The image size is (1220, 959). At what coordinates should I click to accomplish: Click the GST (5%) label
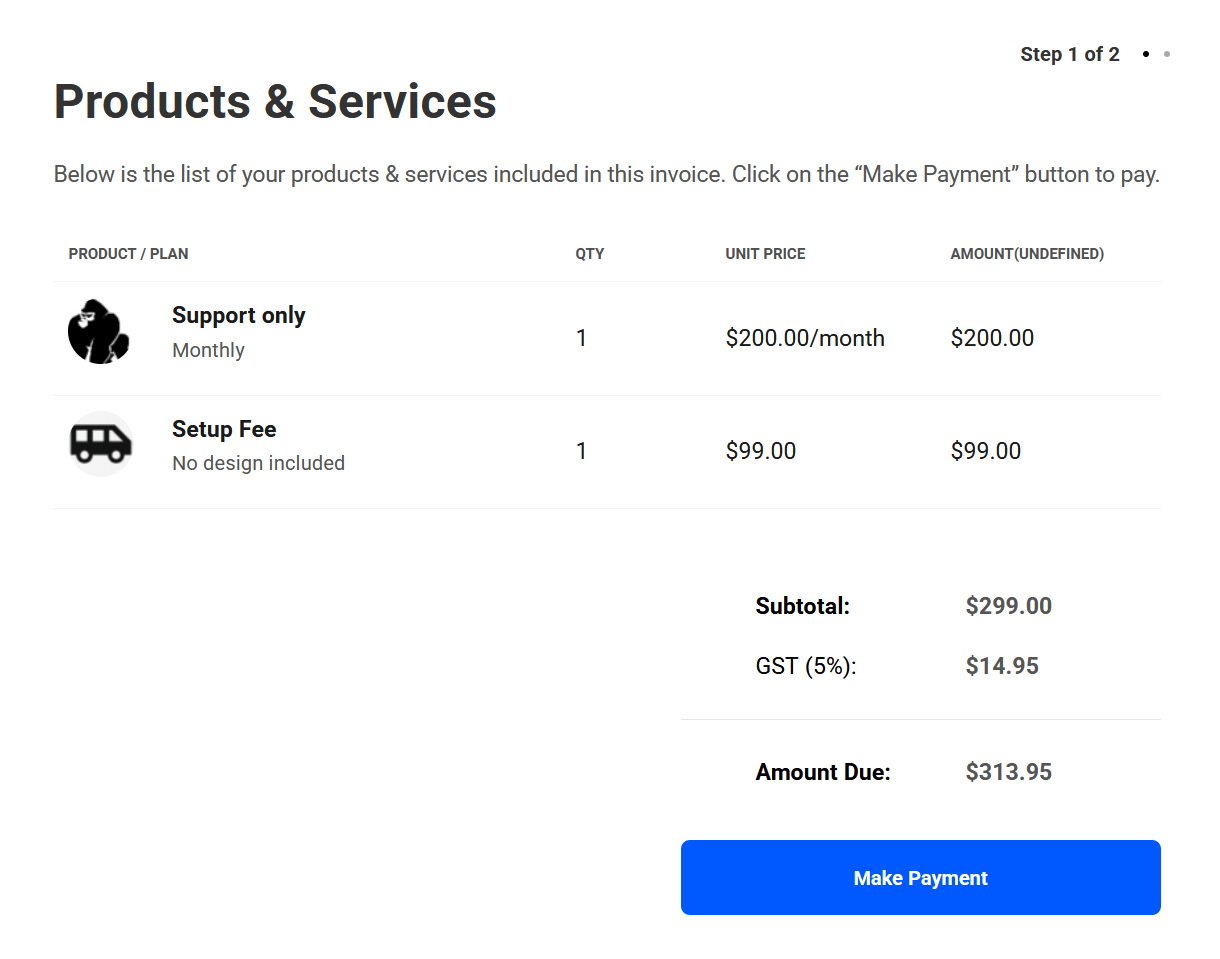pos(806,666)
